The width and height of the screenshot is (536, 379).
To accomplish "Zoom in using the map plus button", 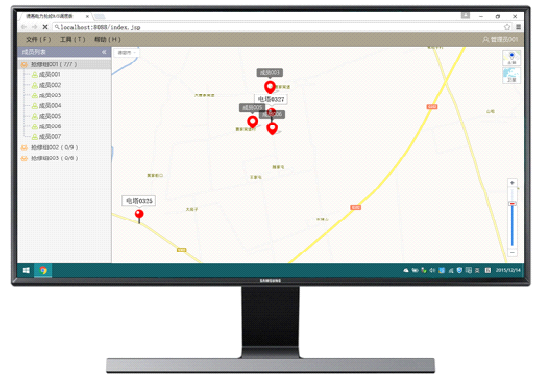I will 512,183.
